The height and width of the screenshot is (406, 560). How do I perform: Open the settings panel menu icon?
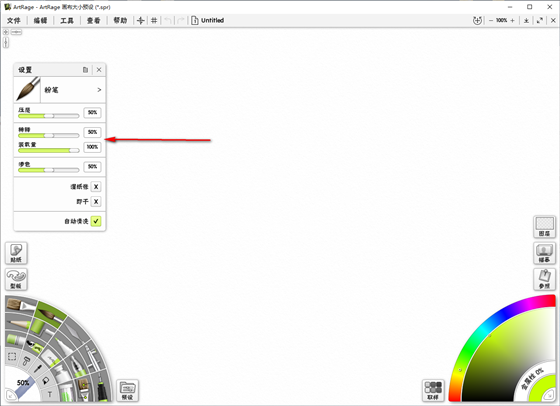pos(85,70)
